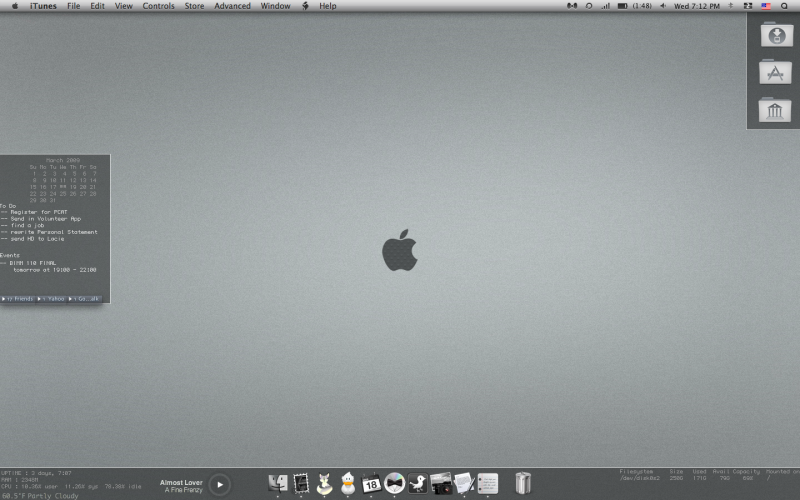The height and width of the screenshot is (500, 800).
Task: Click the A Fine Frenzy artist name
Action: [x=184, y=490]
